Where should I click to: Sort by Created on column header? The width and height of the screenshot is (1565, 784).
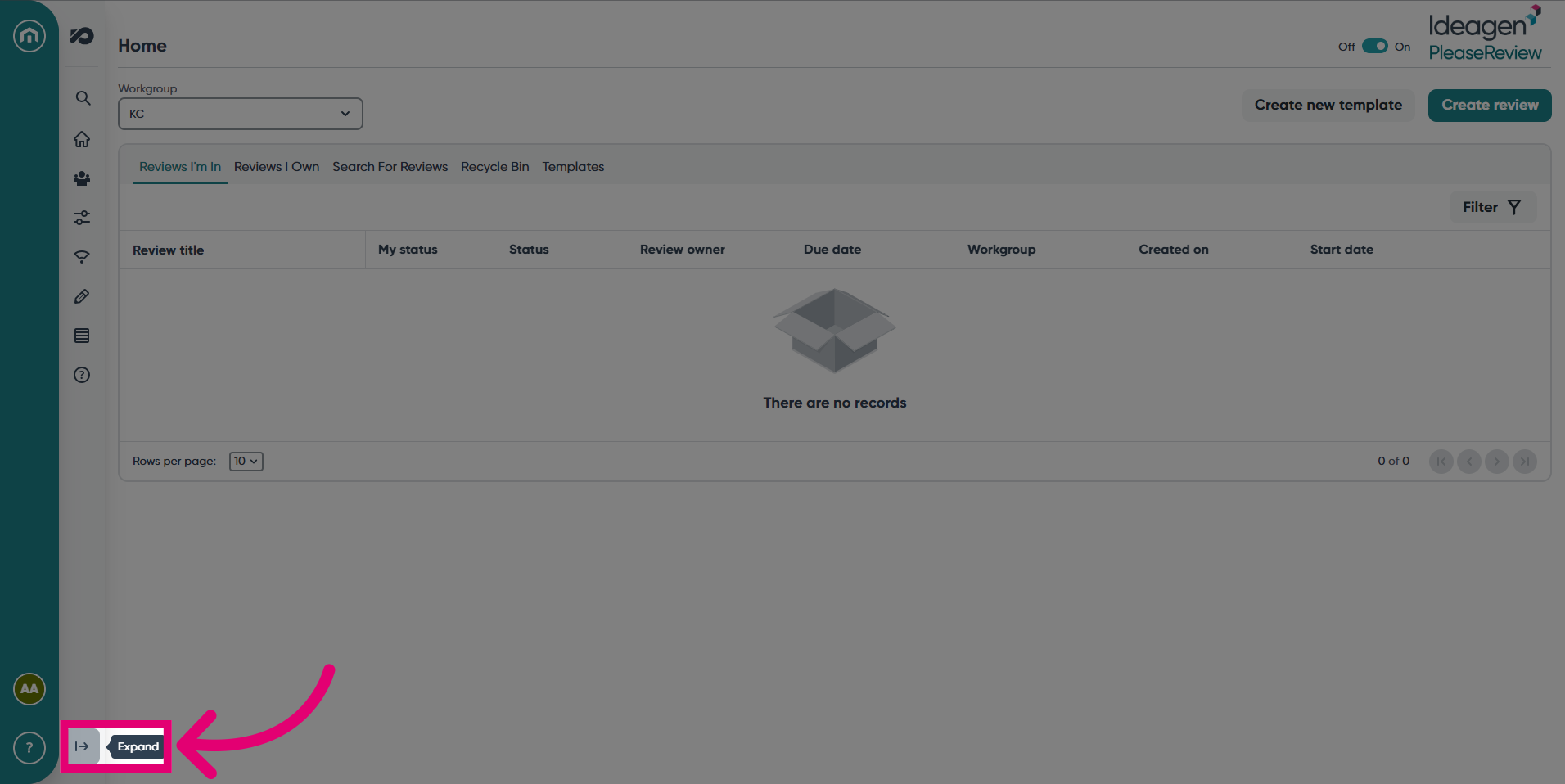[x=1174, y=250]
